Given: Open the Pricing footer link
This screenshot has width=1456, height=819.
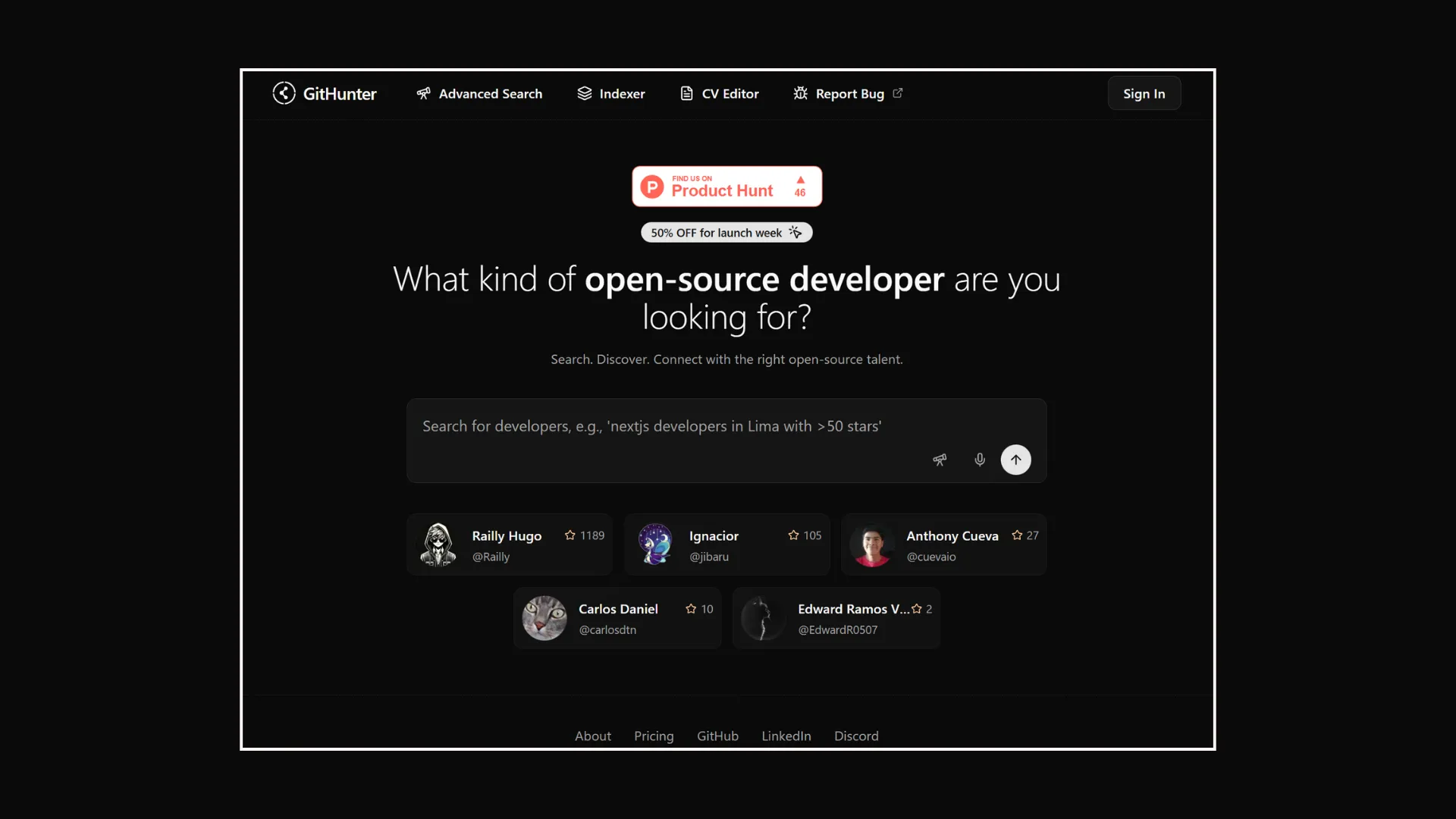Looking at the screenshot, I should pos(654,736).
